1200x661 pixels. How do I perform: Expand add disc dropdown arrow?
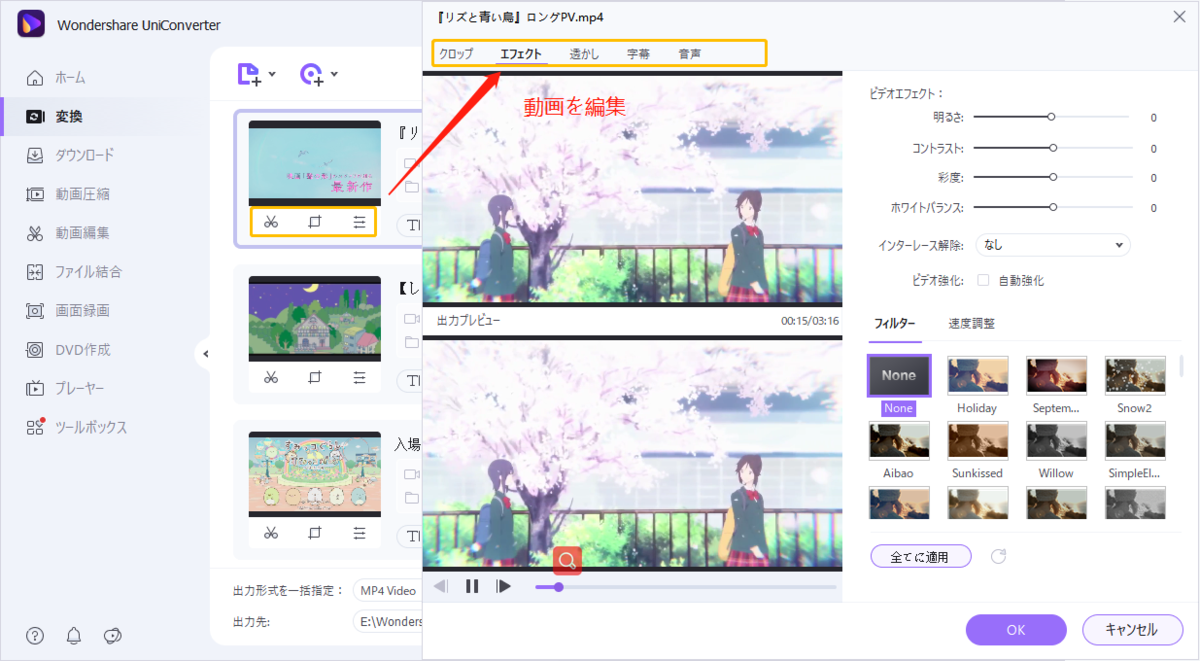click(335, 74)
